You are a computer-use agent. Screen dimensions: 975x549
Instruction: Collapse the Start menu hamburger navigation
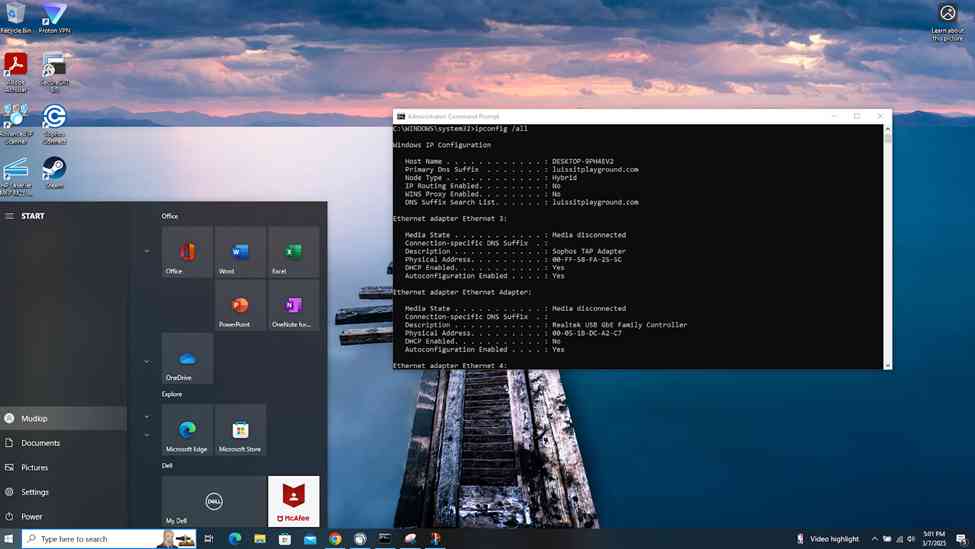pyautogui.click(x=9, y=216)
